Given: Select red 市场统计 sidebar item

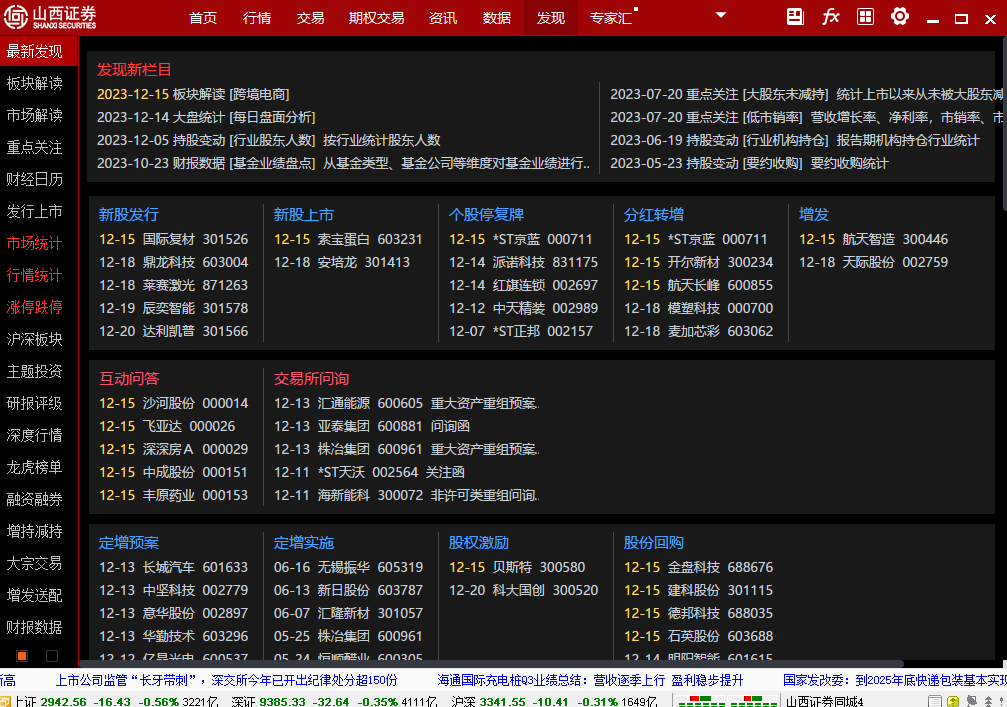Looking at the screenshot, I should coord(35,243).
